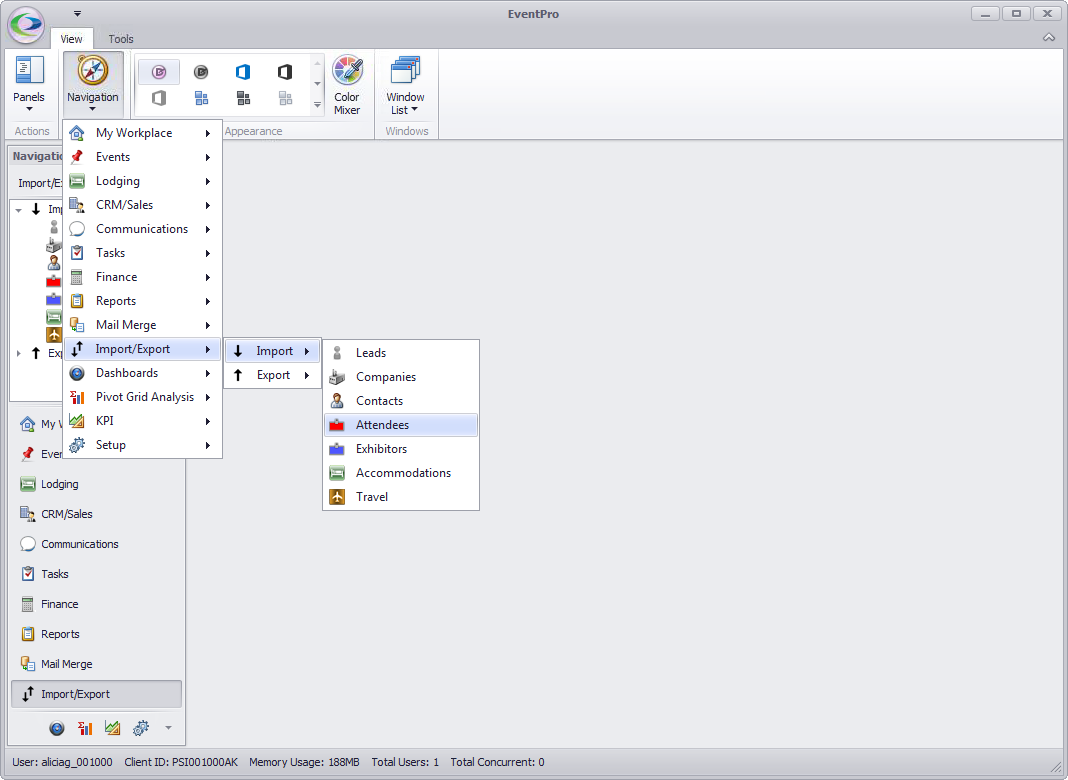Screen dimensions: 1068x780
Task: Select Import/Export in the Navigation menu
Action: pyautogui.click(x=143, y=349)
